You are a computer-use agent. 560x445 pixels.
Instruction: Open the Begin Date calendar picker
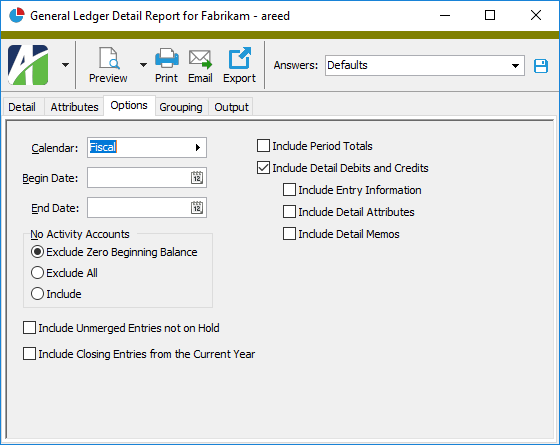[x=197, y=178]
